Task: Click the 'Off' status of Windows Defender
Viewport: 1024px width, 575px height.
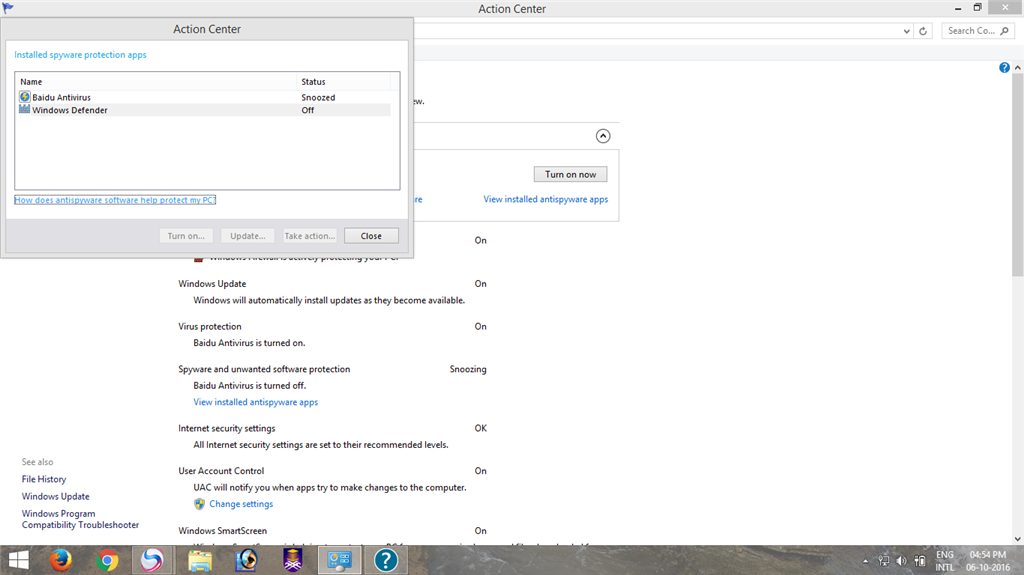Action: pos(308,110)
